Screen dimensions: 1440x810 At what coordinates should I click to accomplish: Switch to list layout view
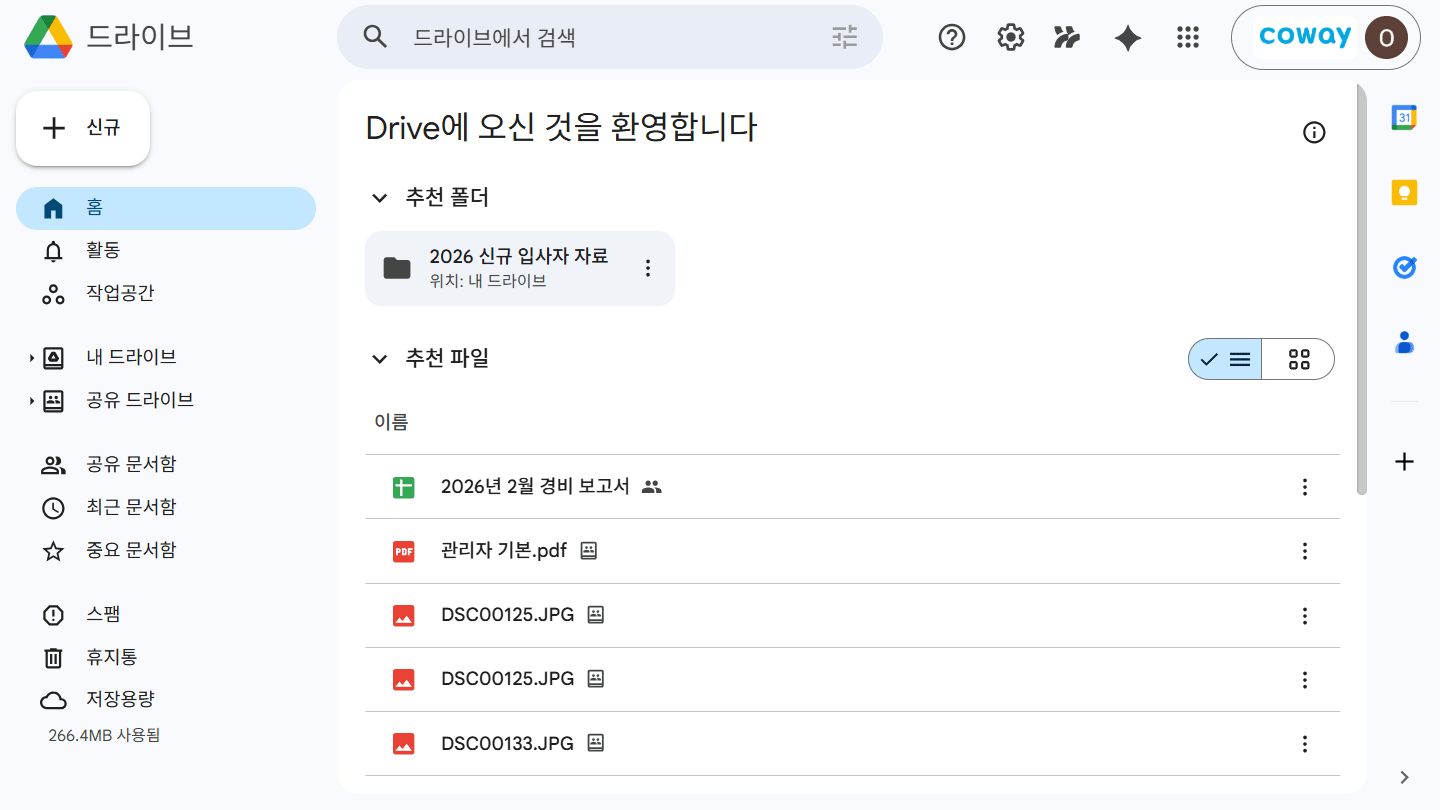tap(1225, 359)
